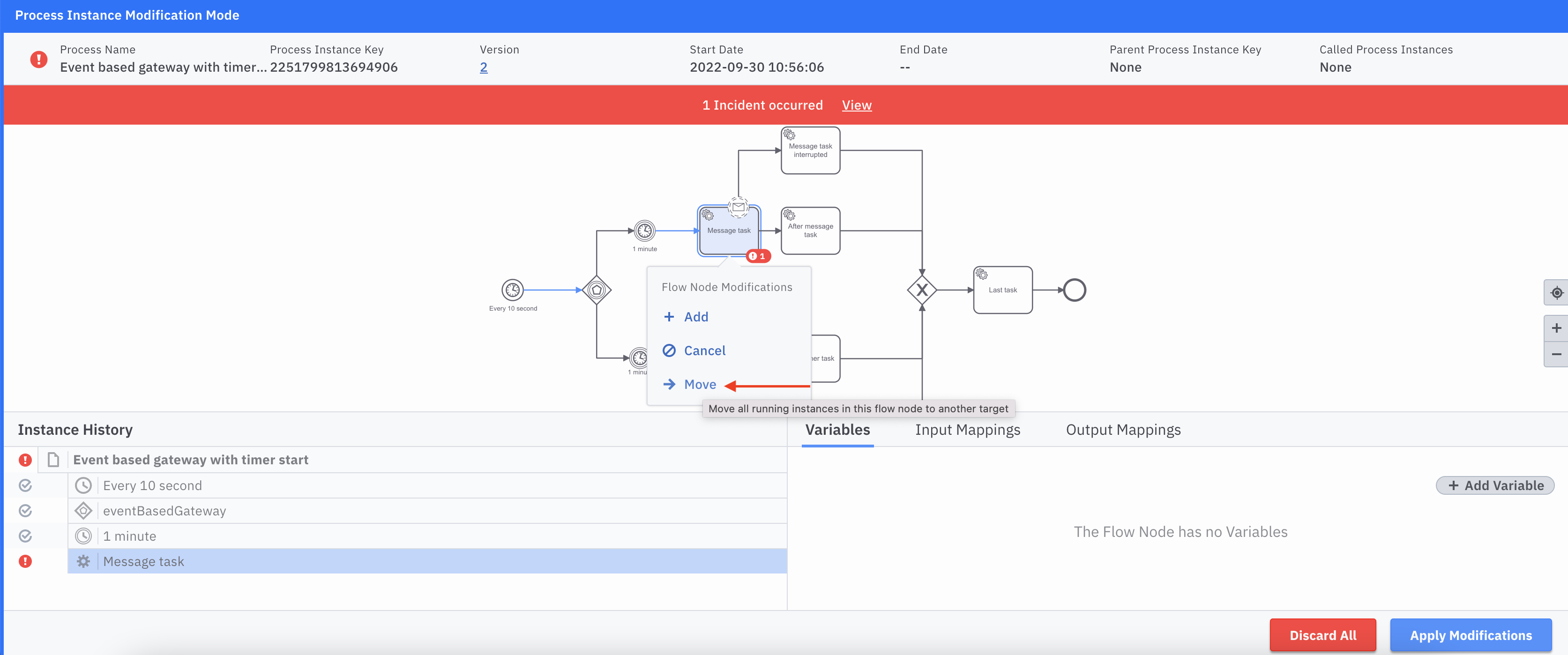Click the upper '1 minute' timer event
Image resolution: width=1568 pixels, height=655 pixels.
click(x=645, y=231)
